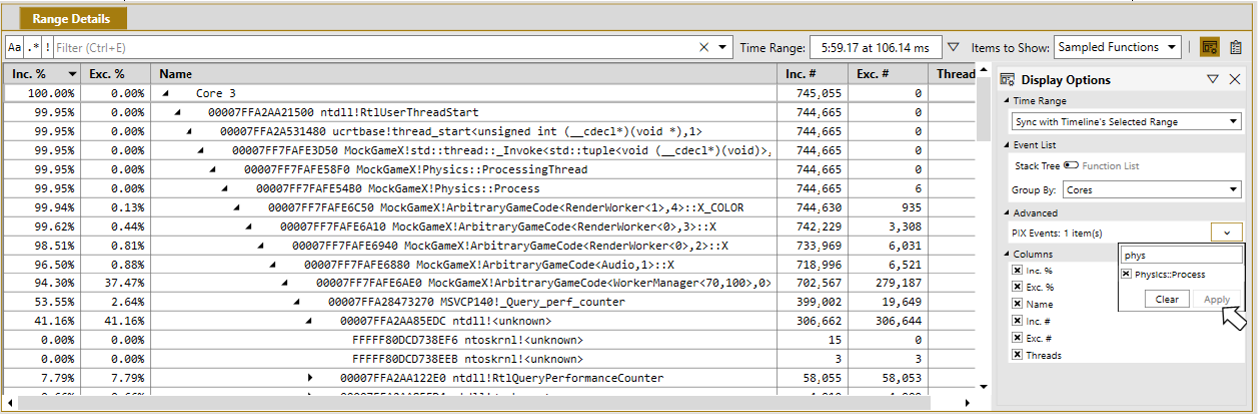This screenshot has height=414, width=1258.
Task: Sort by the Inc. % column header
Action: pyautogui.click(x=41, y=74)
